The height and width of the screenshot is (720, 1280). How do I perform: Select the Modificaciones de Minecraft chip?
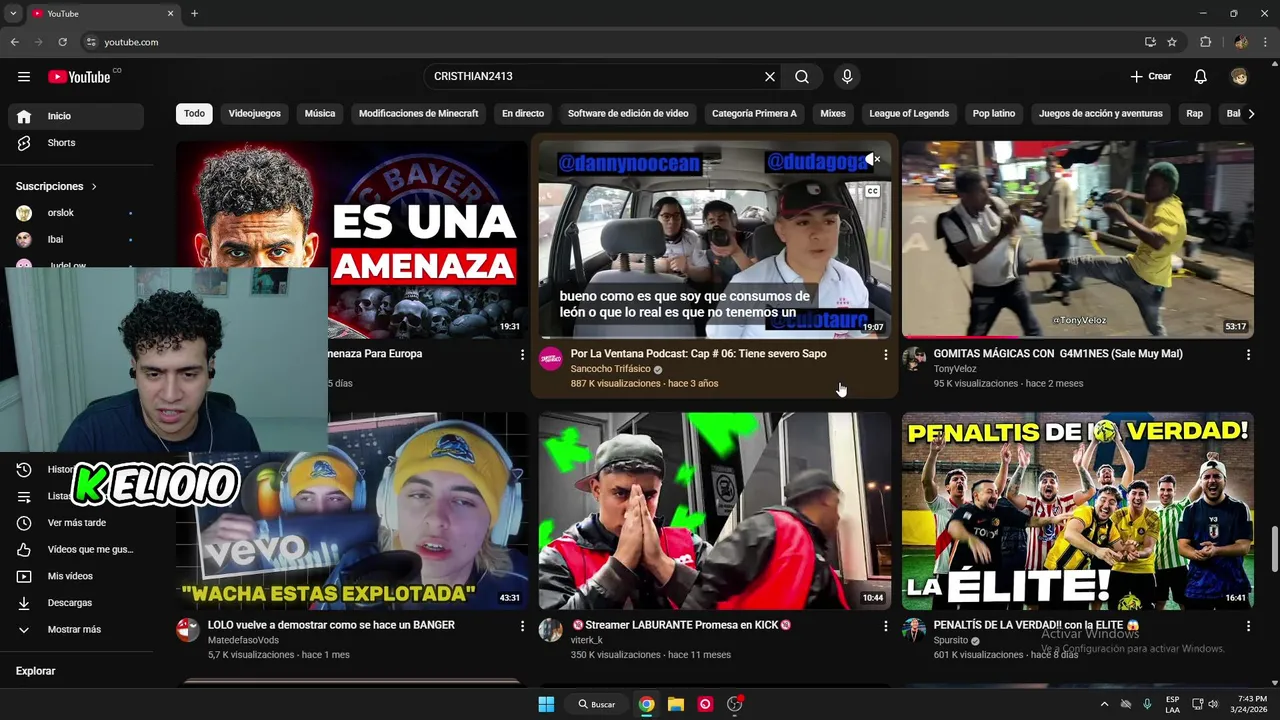pos(418,114)
